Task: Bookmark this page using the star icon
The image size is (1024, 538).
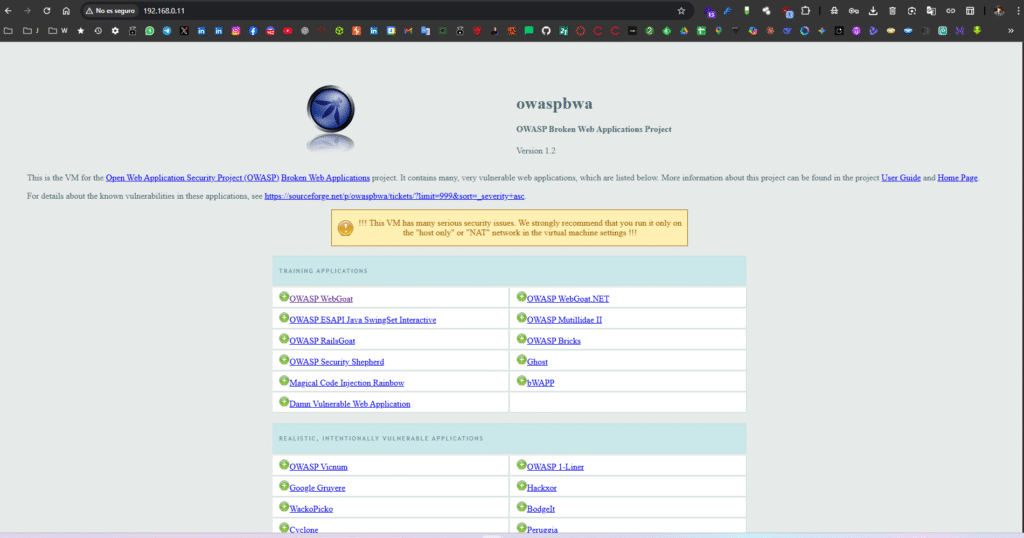Action: pyautogui.click(x=681, y=11)
